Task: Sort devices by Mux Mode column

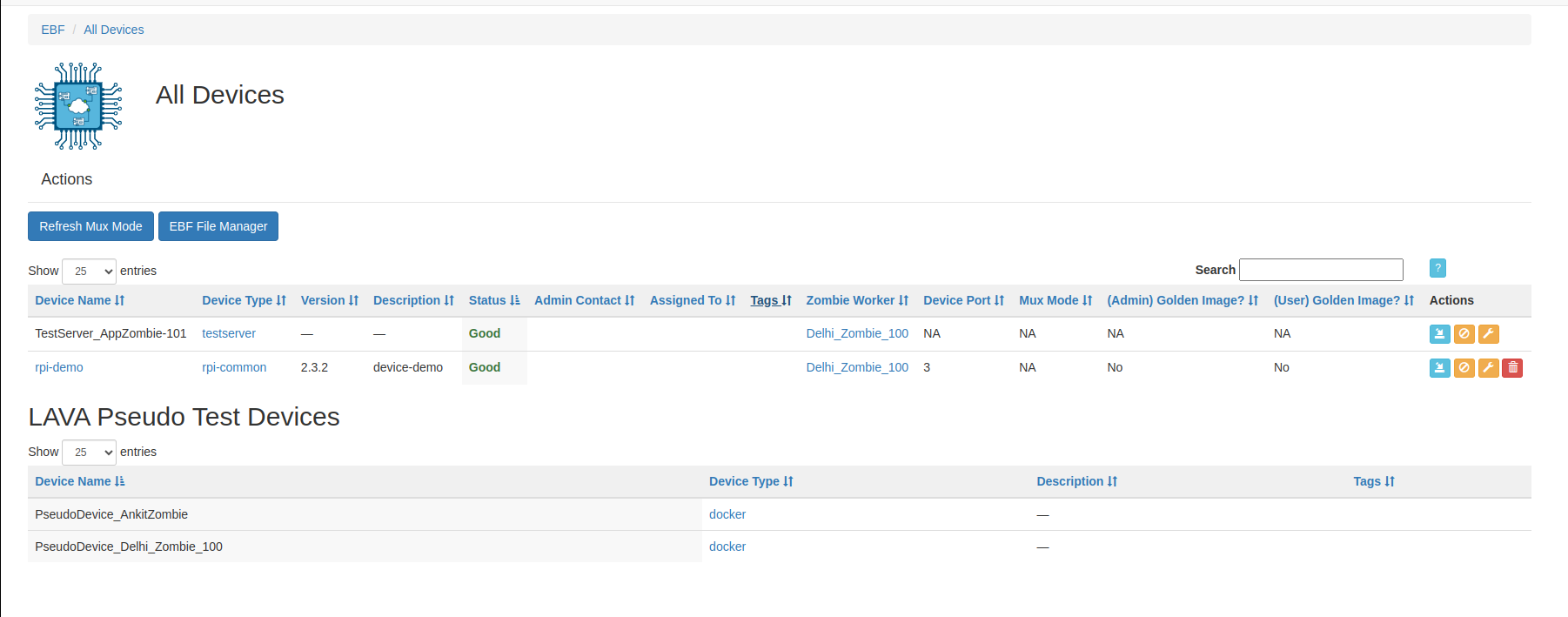Action: pyautogui.click(x=1055, y=300)
